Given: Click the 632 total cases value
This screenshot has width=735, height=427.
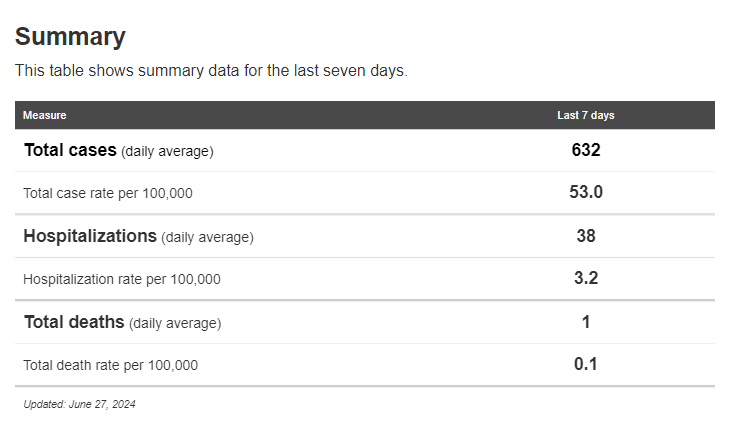Looking at the screenshot, I should pos(585,150).
